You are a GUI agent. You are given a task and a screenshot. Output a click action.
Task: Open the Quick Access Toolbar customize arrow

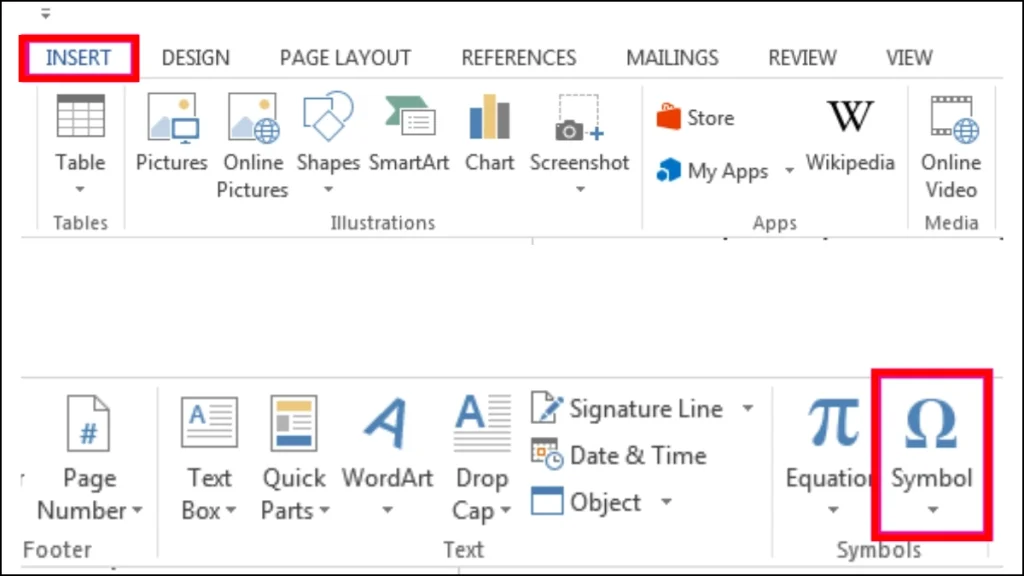click(x=46, y=14)
